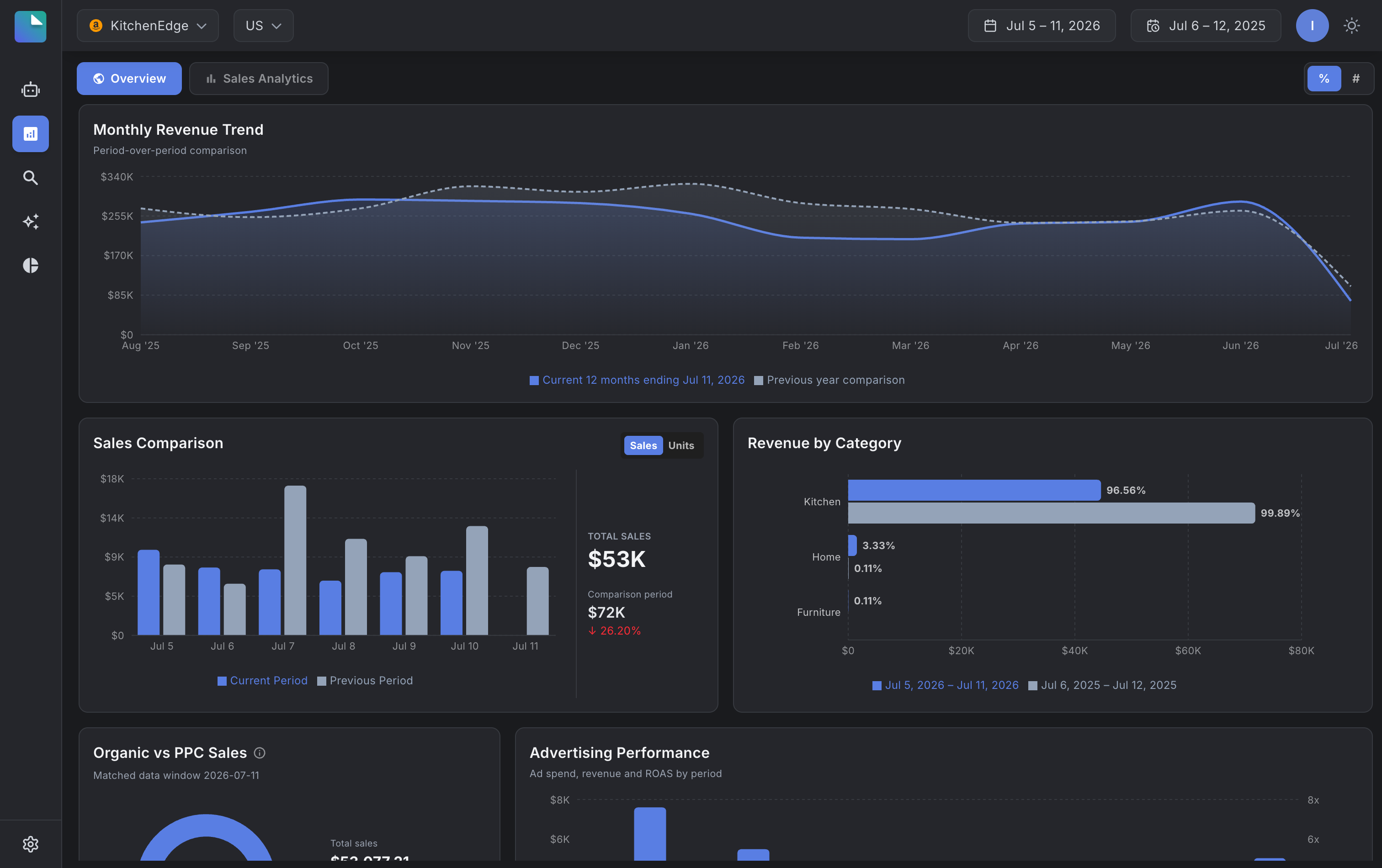Click the blue Jul 5 current period bar

(x=149, y=593)
